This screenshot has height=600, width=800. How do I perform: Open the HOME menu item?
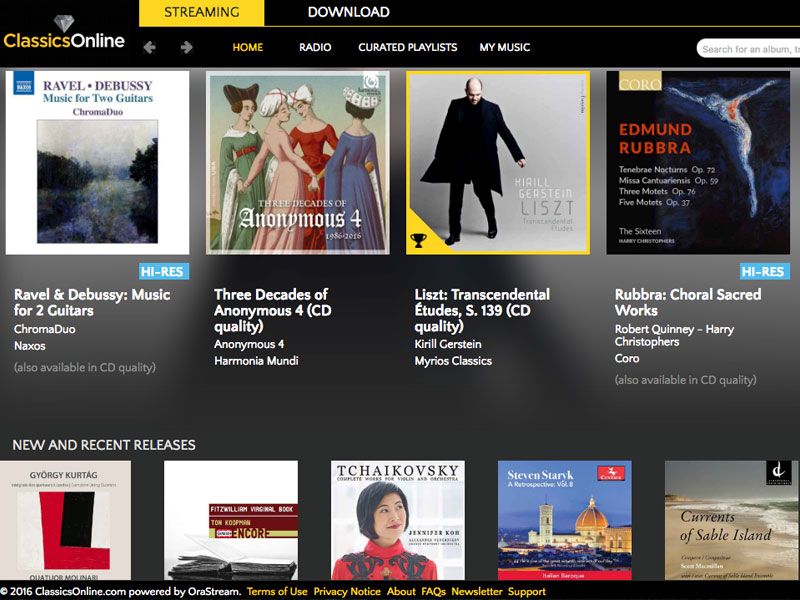247,47
